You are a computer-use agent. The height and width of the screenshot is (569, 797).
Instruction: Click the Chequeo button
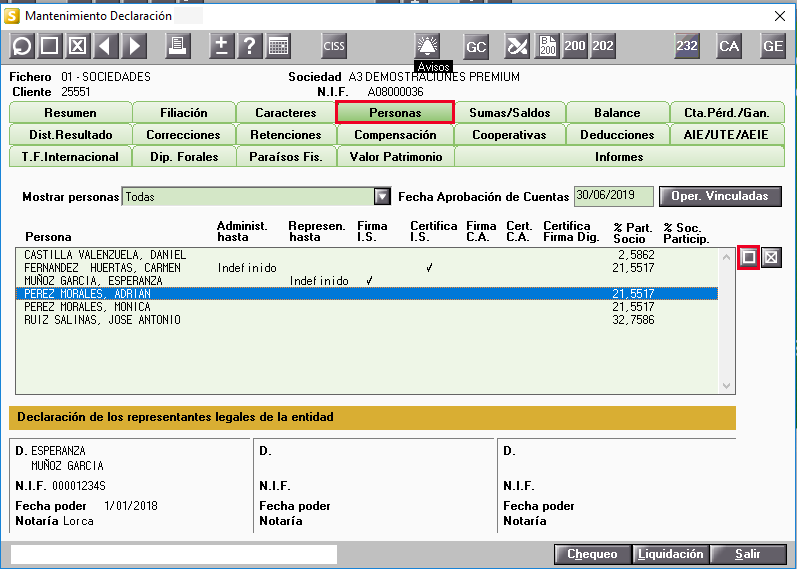point(592,554)
